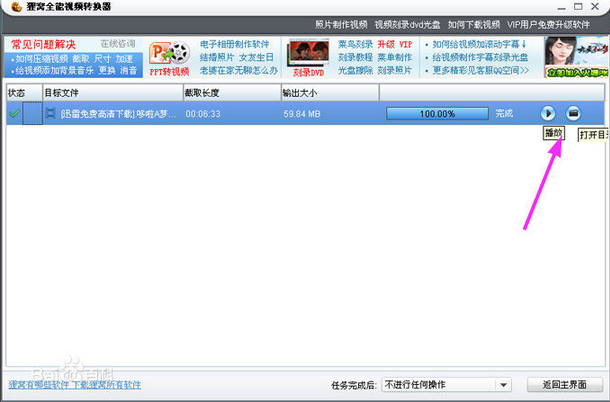This screenshot has width=610, height=402.
Task: Select the 哆啦A梦 file name
Action: pos(118,114)
